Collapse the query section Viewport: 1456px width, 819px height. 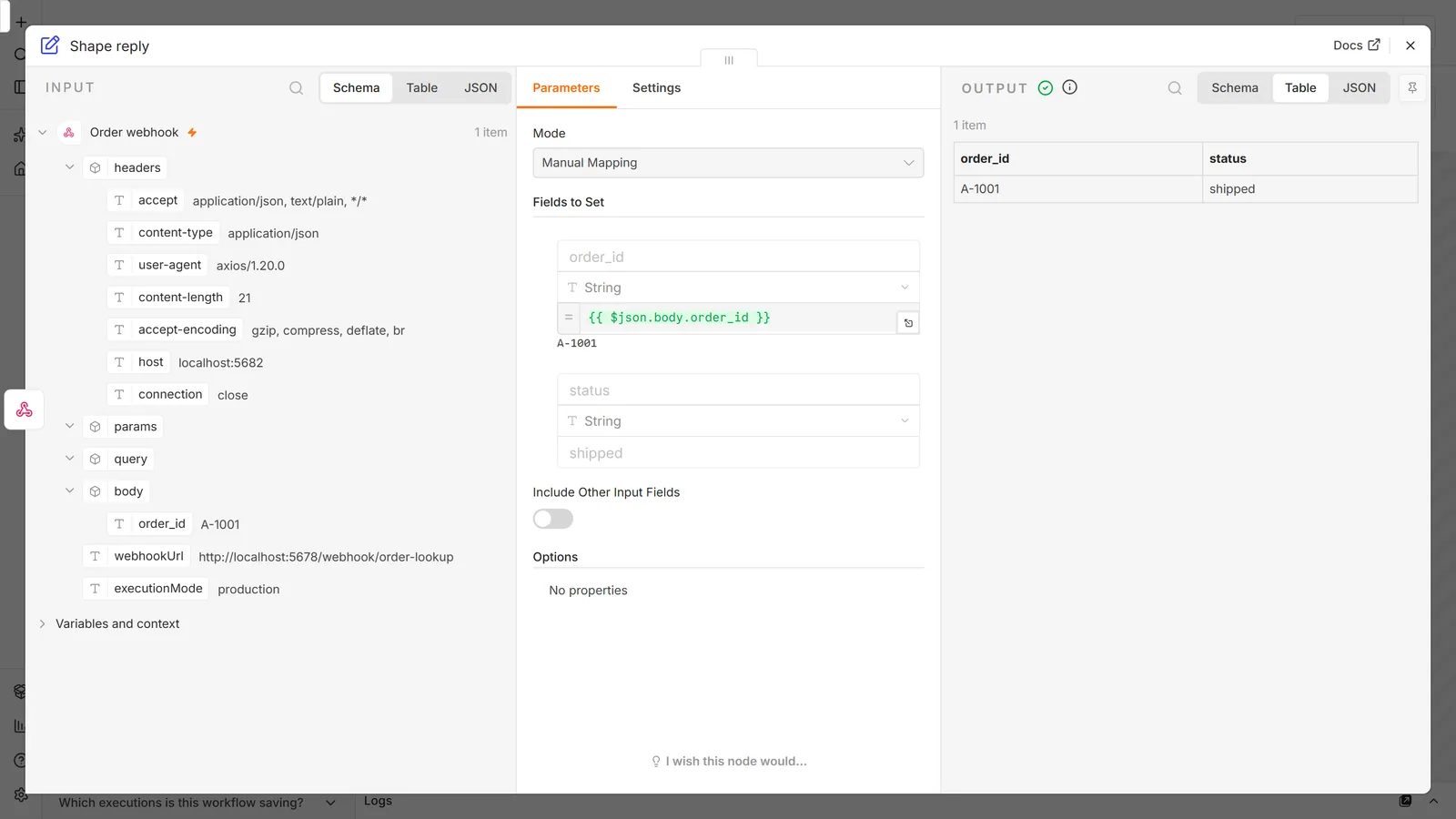(x=69, y=459)
